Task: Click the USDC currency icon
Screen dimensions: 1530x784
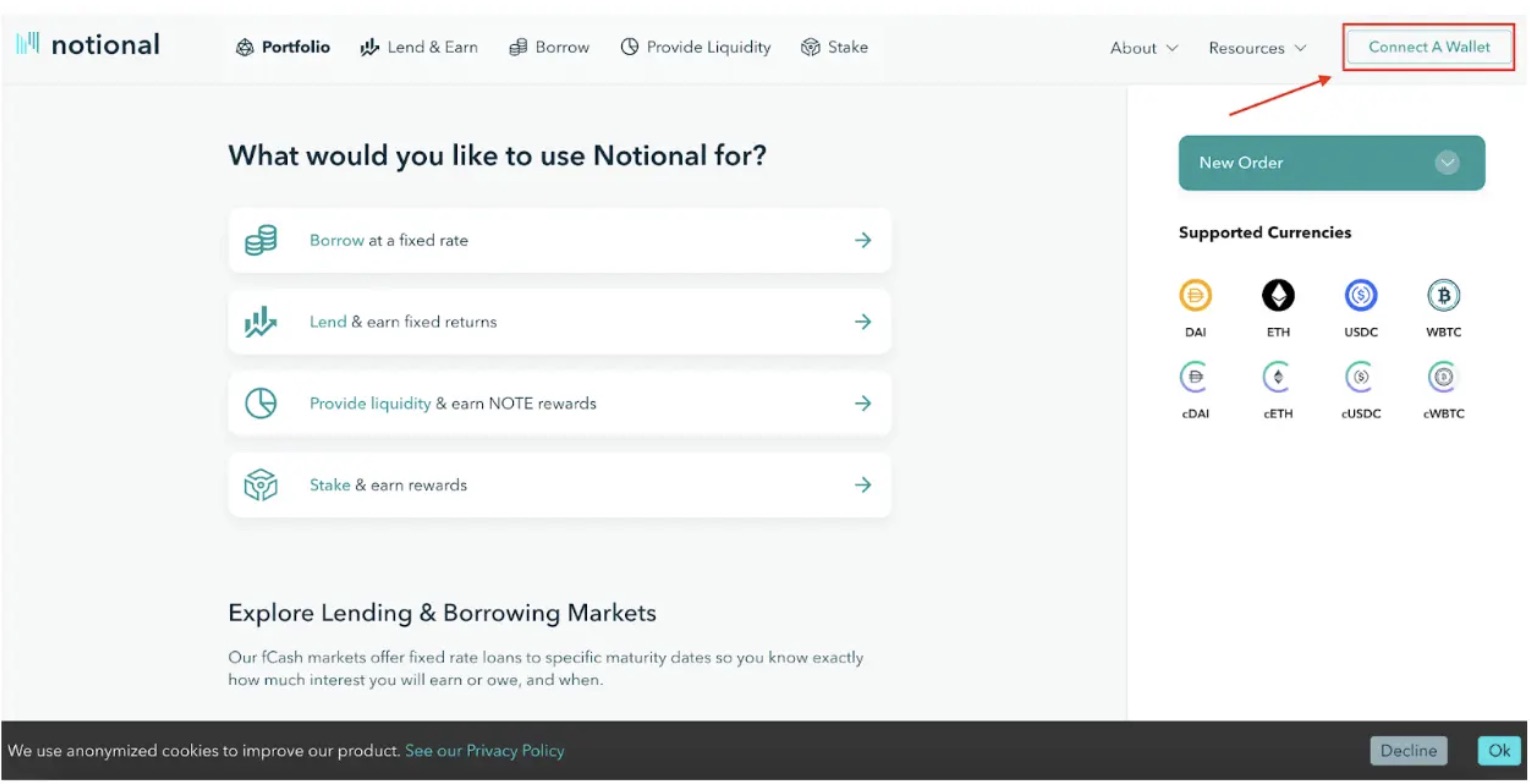Action: 1360,295
